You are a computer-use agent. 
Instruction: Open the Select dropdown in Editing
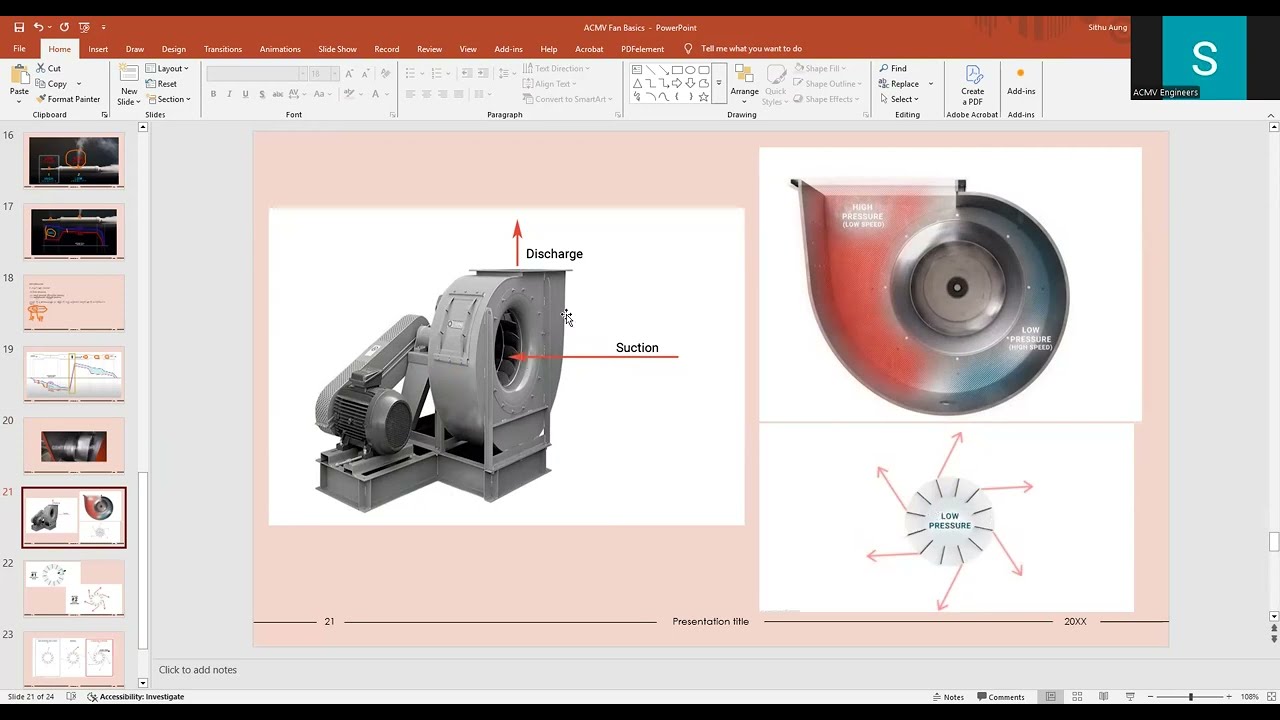coord(899,99)
